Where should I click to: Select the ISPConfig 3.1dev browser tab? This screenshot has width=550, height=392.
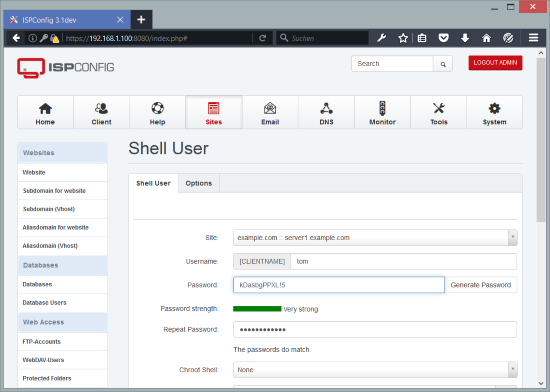(67, 20)
